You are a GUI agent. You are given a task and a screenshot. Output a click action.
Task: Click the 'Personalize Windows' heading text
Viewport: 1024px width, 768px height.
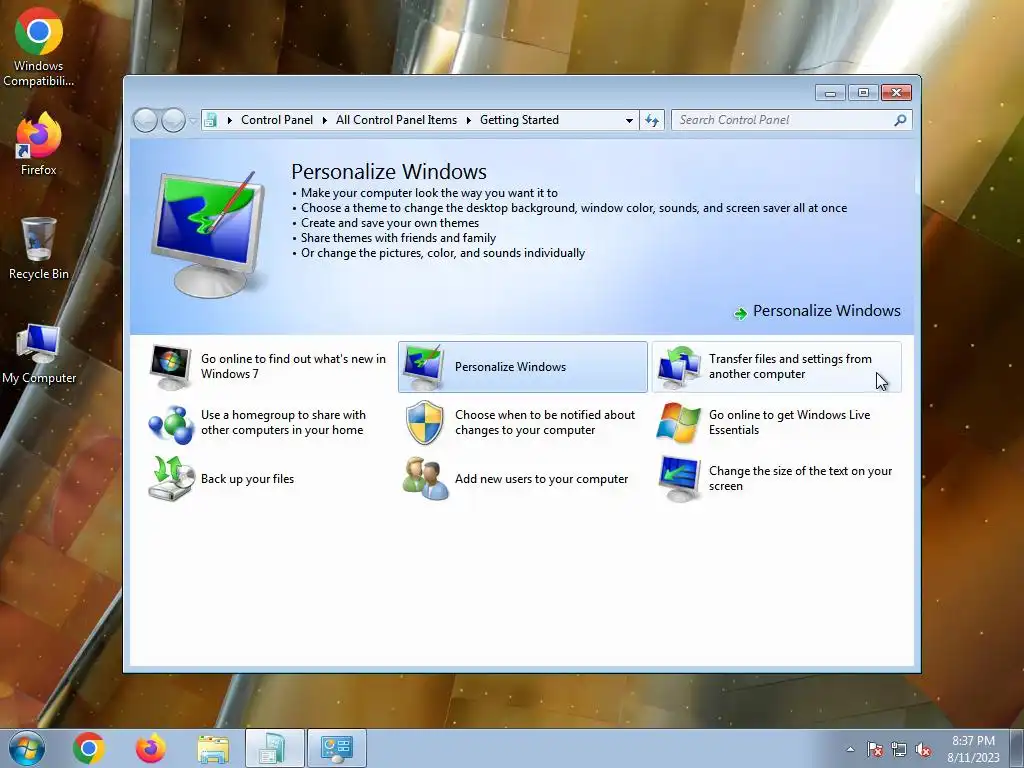click(x=389, y=172)
